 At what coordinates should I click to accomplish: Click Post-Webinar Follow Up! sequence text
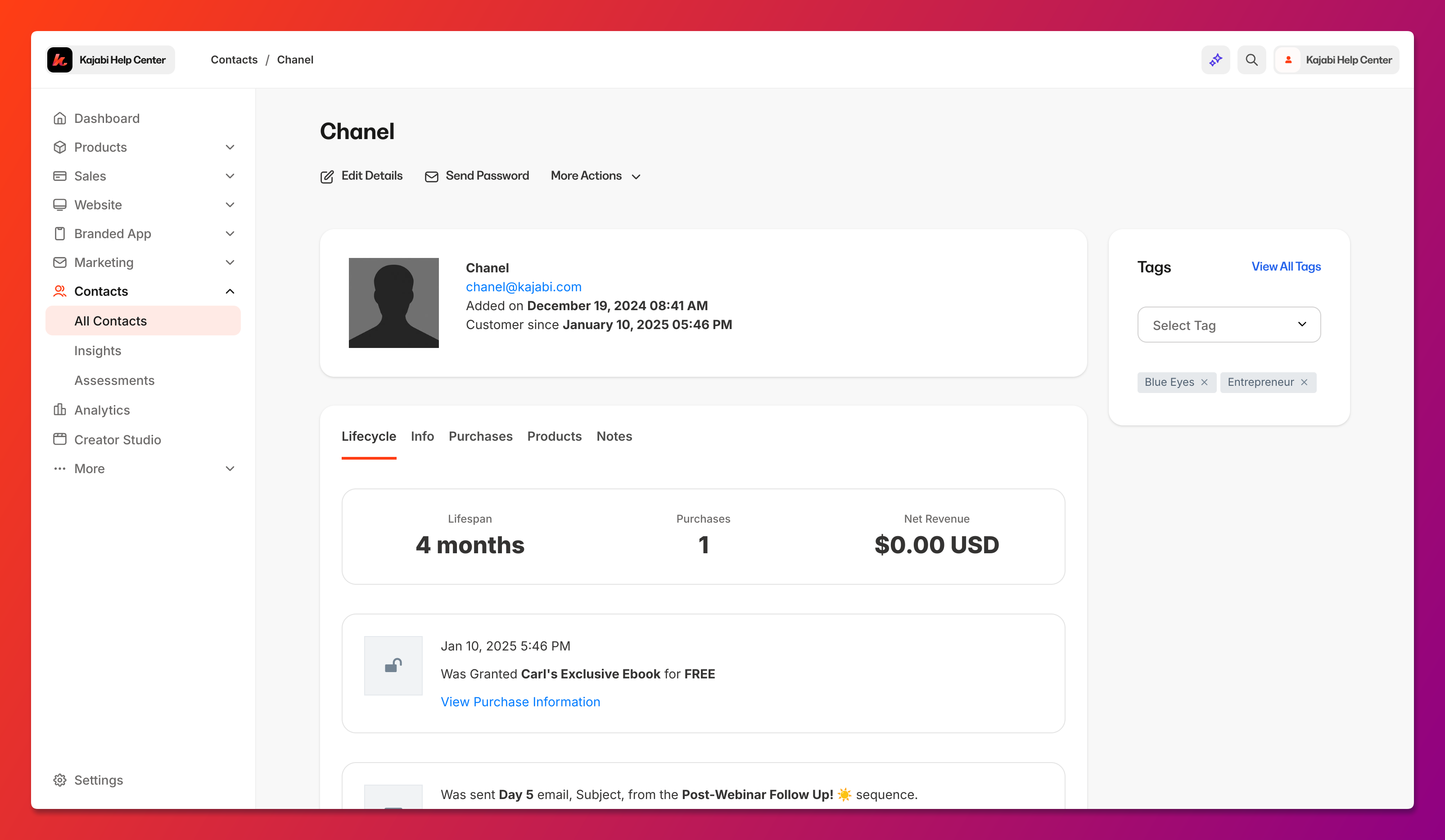click(757, 795)
